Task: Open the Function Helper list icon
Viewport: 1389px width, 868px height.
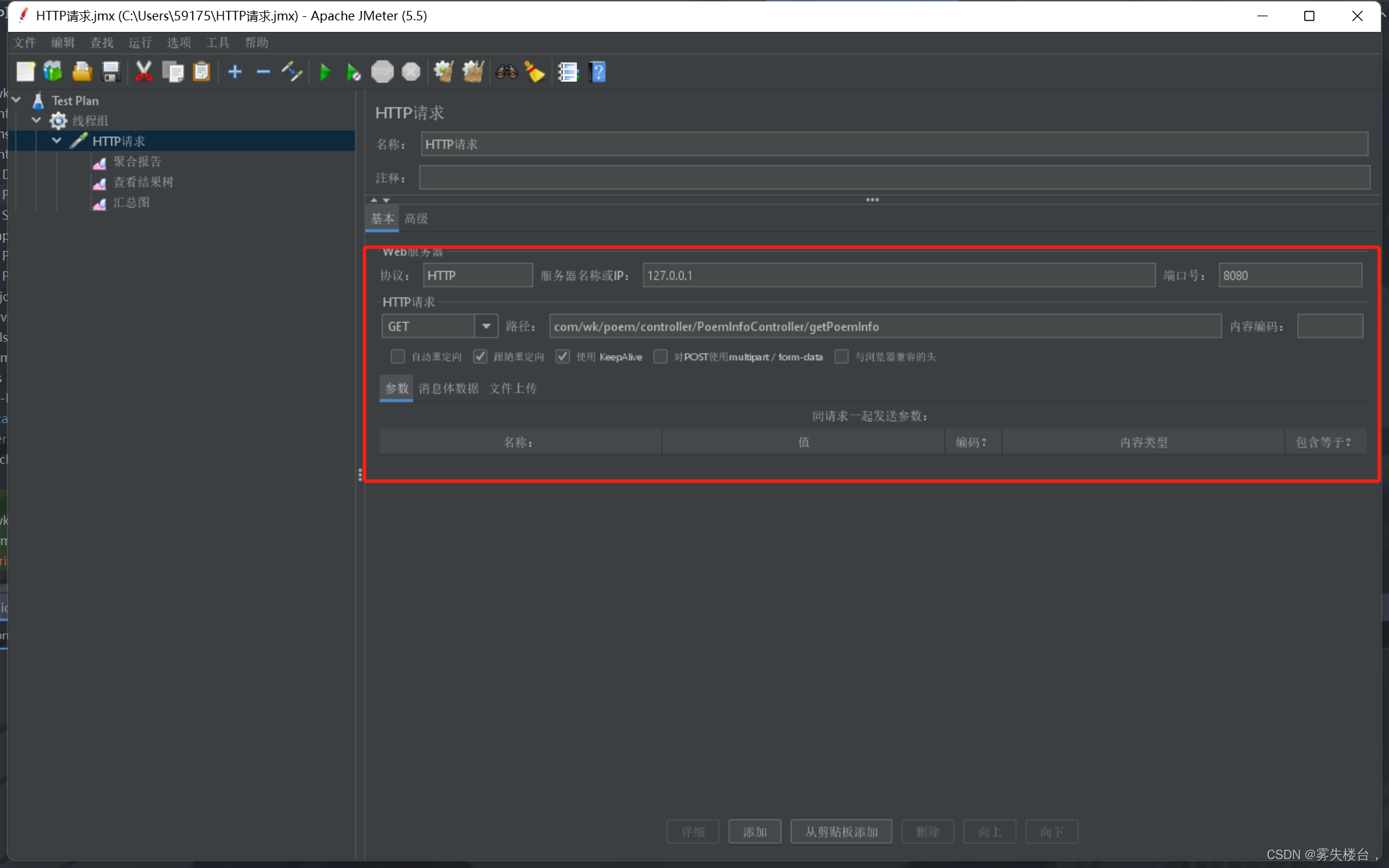Action: [x=568, y=72]
